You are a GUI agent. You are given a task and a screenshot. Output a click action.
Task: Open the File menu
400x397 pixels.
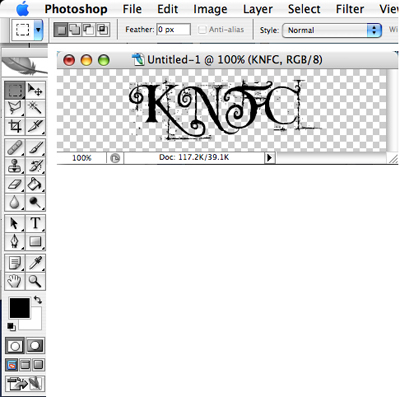coord(132,9)
